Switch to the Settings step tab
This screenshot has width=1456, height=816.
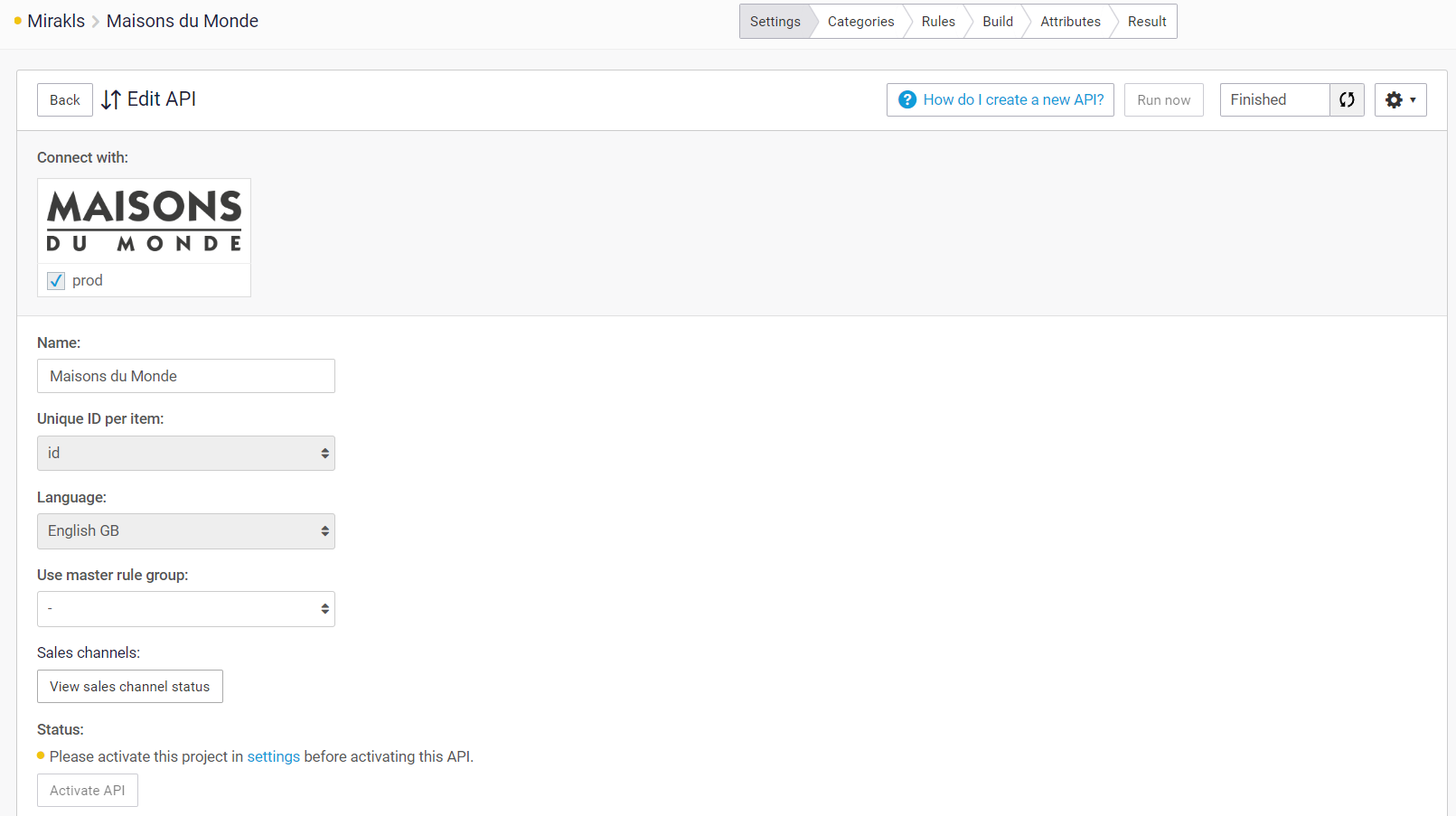pyautogui.click(x=775, y=22)
